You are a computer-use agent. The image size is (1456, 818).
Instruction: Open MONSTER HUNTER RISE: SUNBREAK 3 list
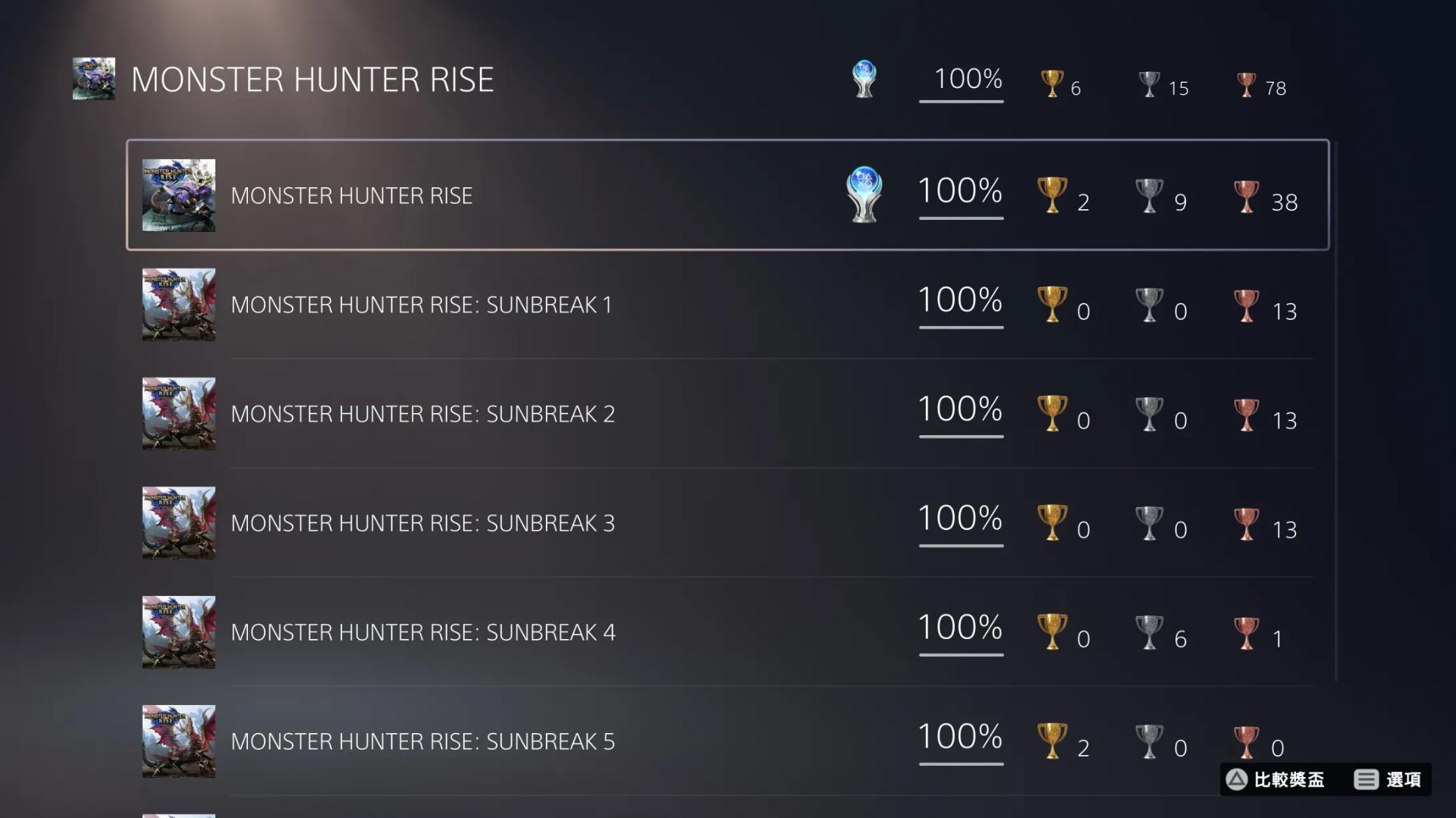pos(727,522)
